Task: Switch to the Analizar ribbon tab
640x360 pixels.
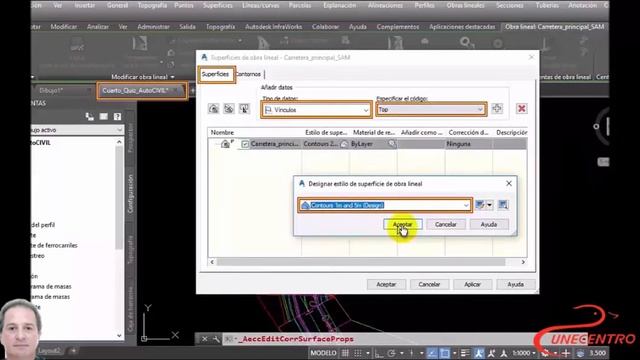Action: coord(98,27)
